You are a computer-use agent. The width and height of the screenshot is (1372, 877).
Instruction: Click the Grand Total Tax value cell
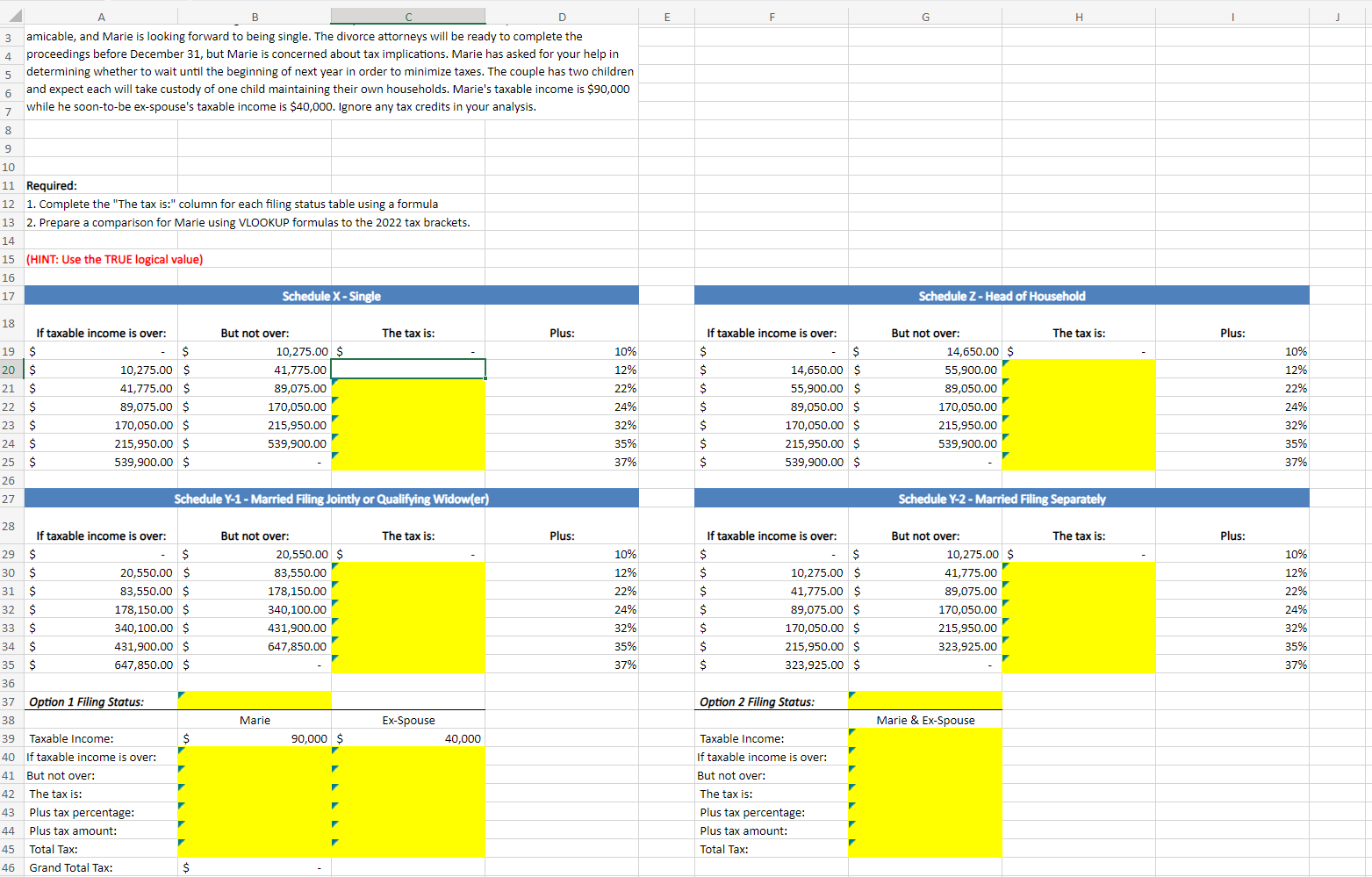click(x=255, y=867)
